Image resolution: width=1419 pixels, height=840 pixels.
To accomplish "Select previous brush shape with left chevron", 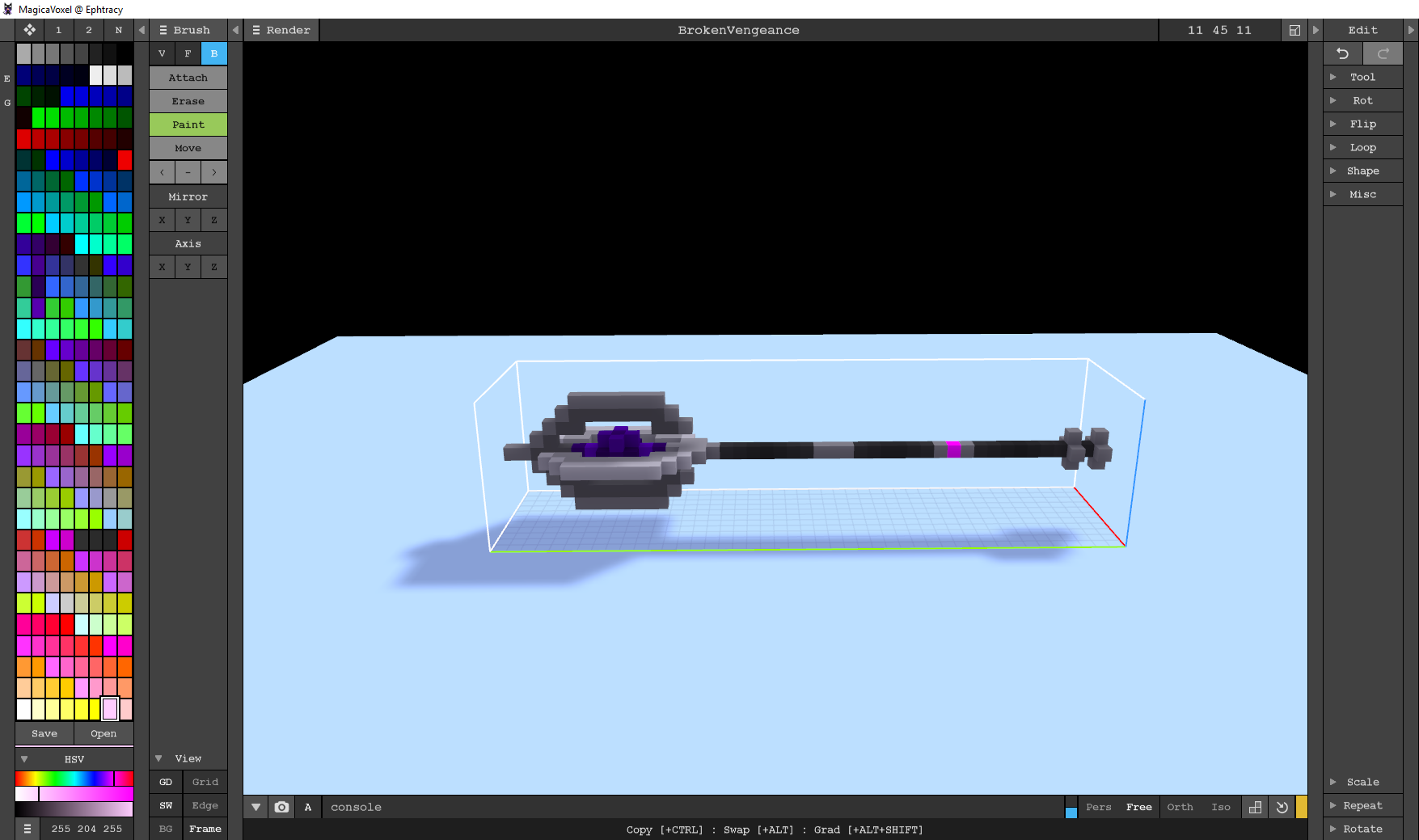I will [162, 172].
